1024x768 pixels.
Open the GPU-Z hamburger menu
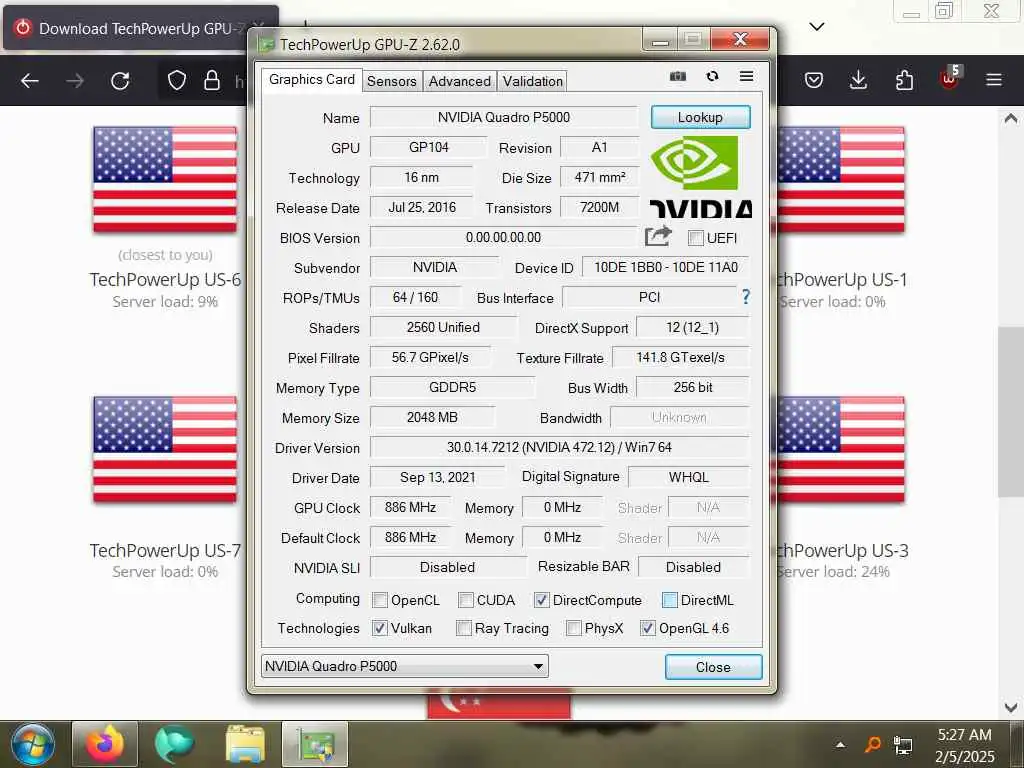coord(746,76)
